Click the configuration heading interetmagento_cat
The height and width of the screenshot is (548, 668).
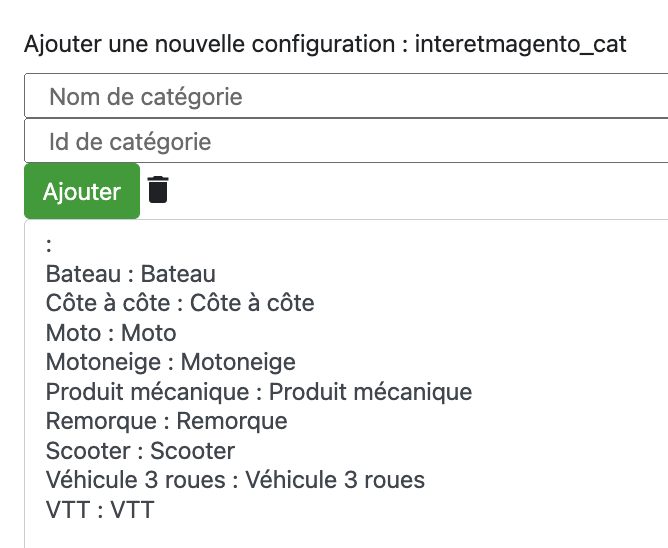tap(521, 44)
